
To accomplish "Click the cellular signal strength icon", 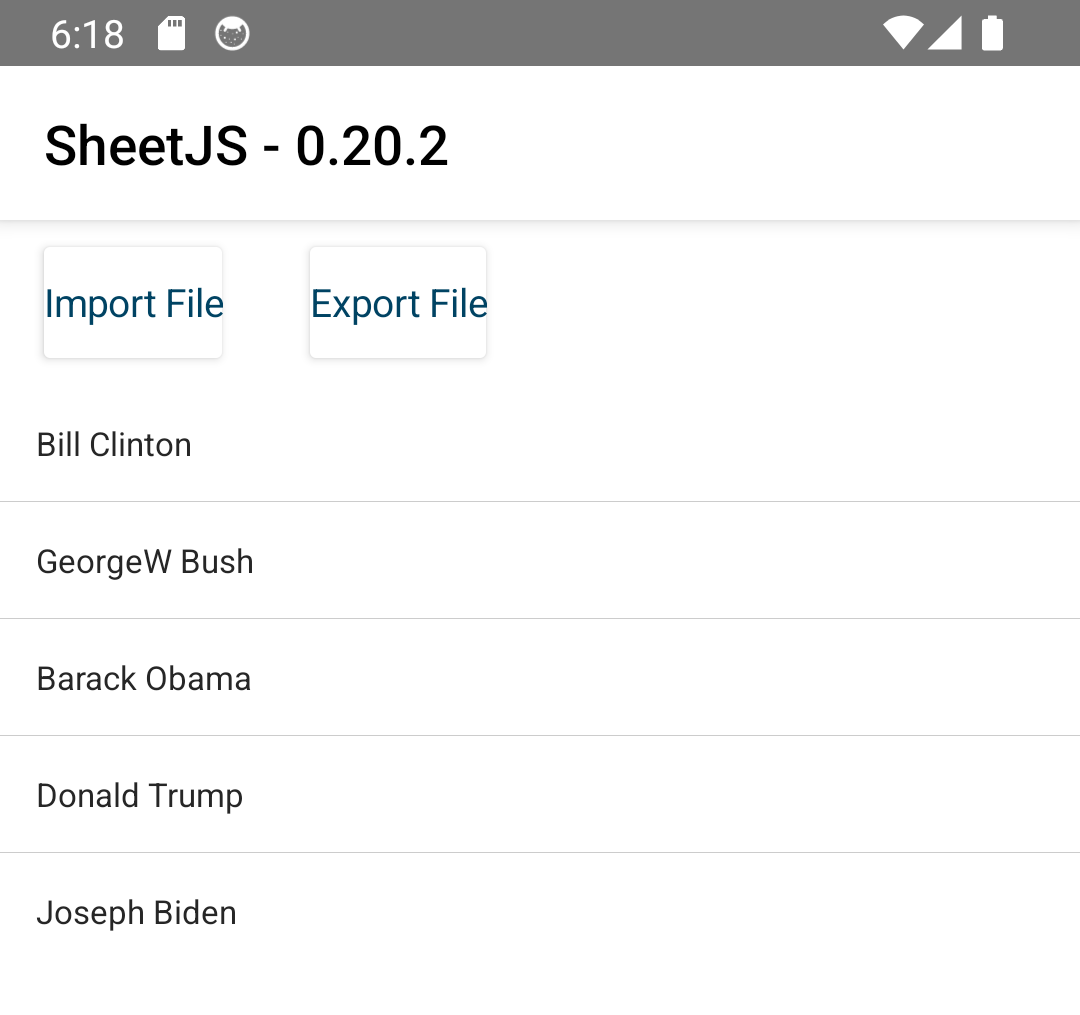I will (x=945, y=34).
